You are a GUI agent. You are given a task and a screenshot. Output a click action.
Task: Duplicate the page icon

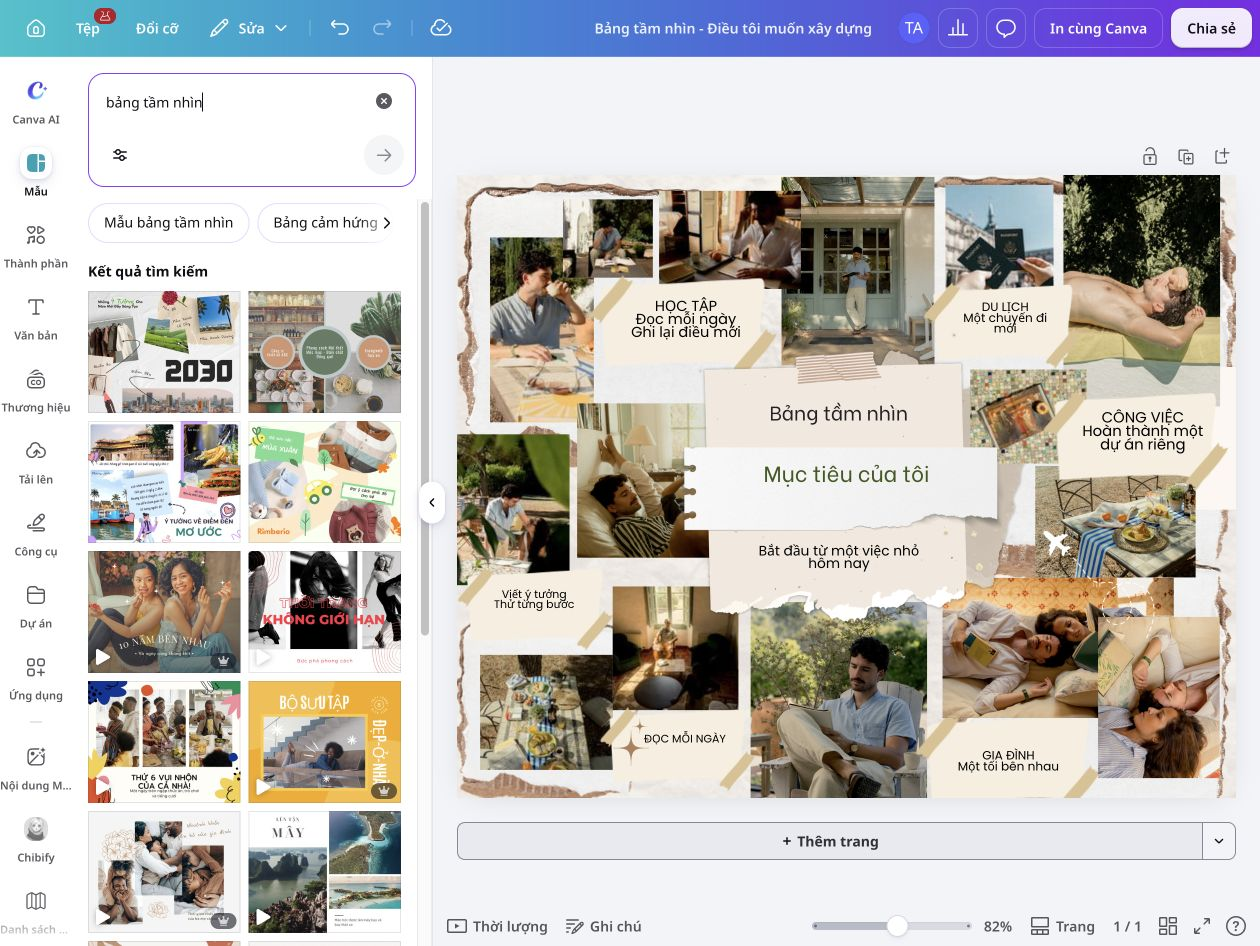click(x=1186, y=156)
